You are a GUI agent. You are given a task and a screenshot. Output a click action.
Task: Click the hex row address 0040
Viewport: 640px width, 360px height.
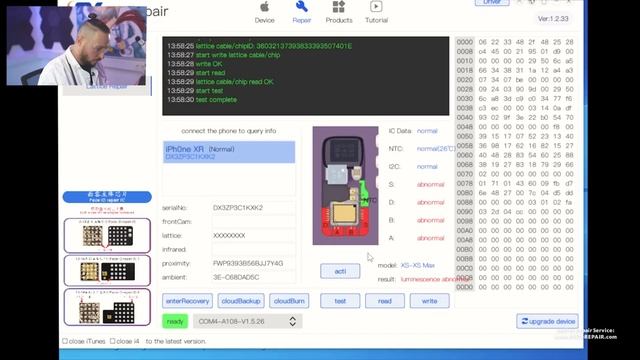click(464, 118)
